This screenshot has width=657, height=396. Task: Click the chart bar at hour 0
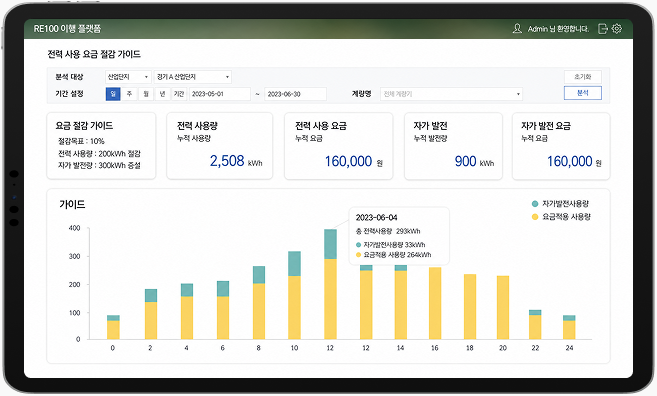click(113, 327)
